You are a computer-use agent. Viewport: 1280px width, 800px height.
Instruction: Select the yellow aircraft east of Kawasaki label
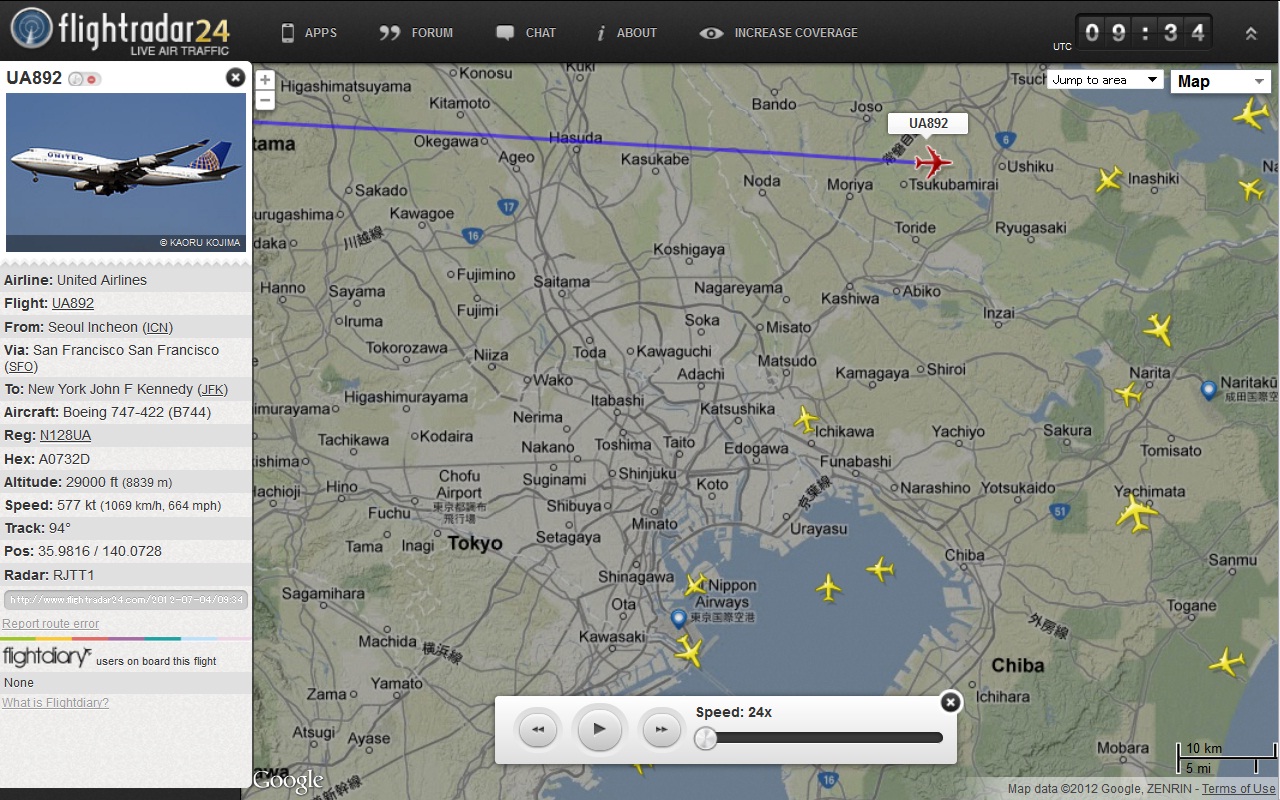(x=689, y=652)
